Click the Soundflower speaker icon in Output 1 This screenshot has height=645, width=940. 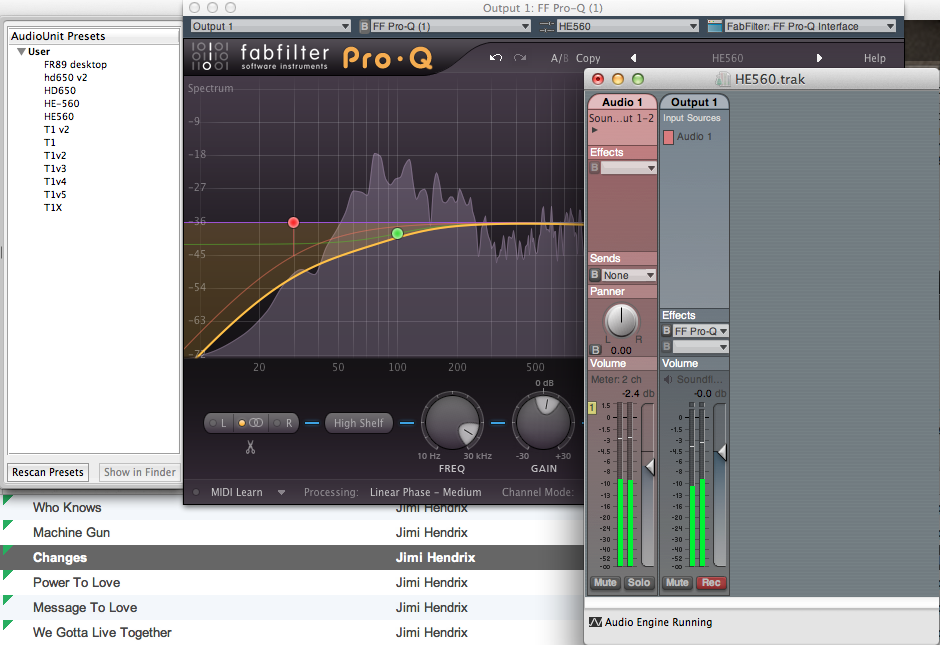[668, 379]
